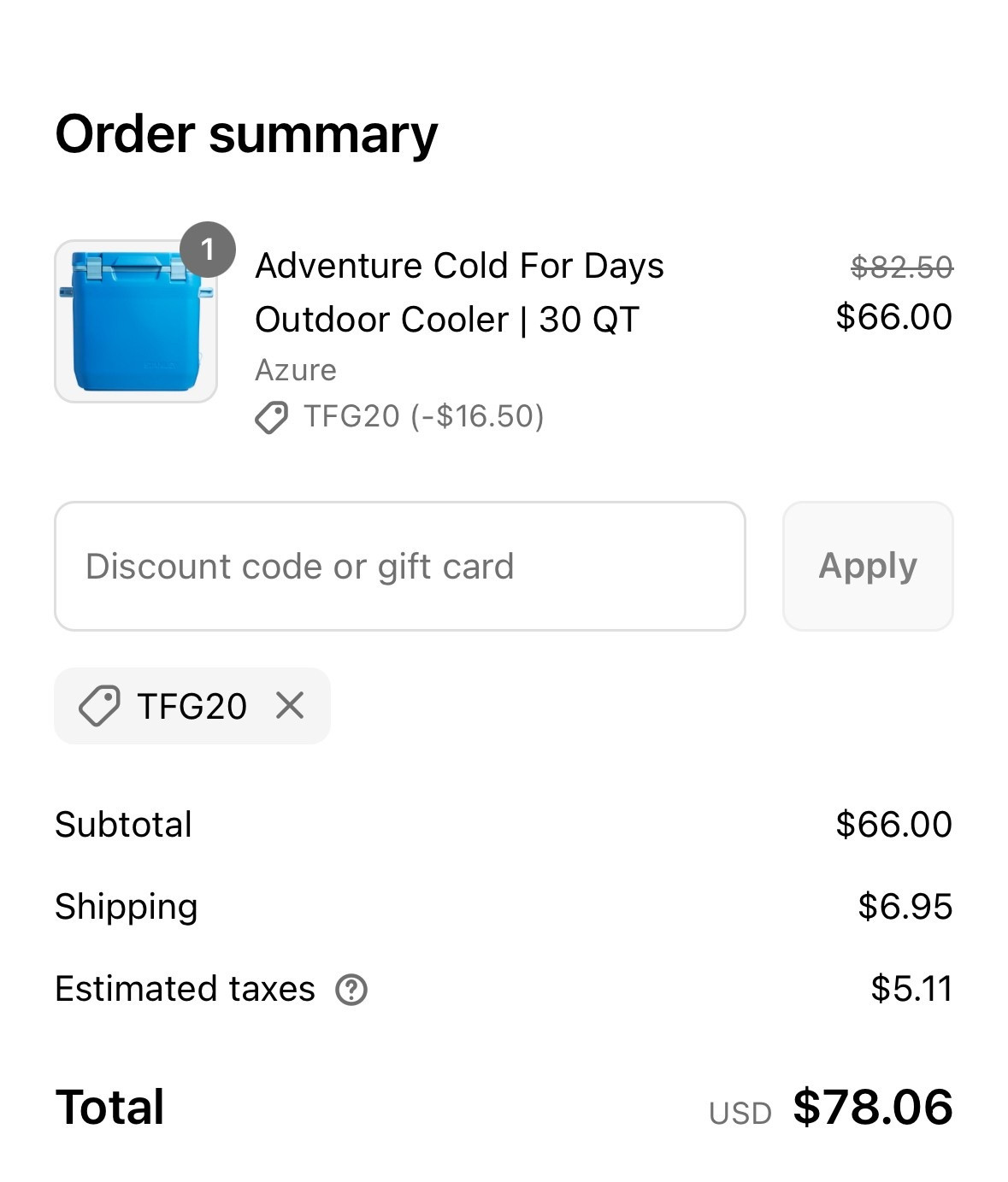Click the Order summary heading
Viewport: 1008px width, 1182px height.
click(245, 134)
